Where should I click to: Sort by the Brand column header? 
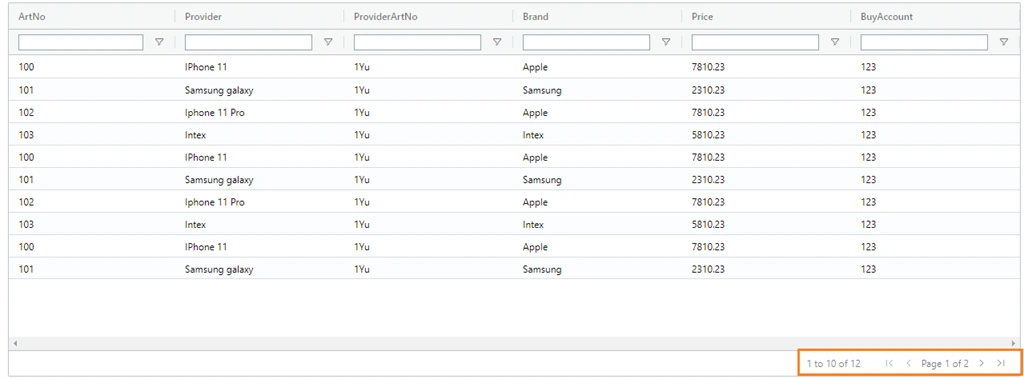pyautogui.click(x=536, y=17)
